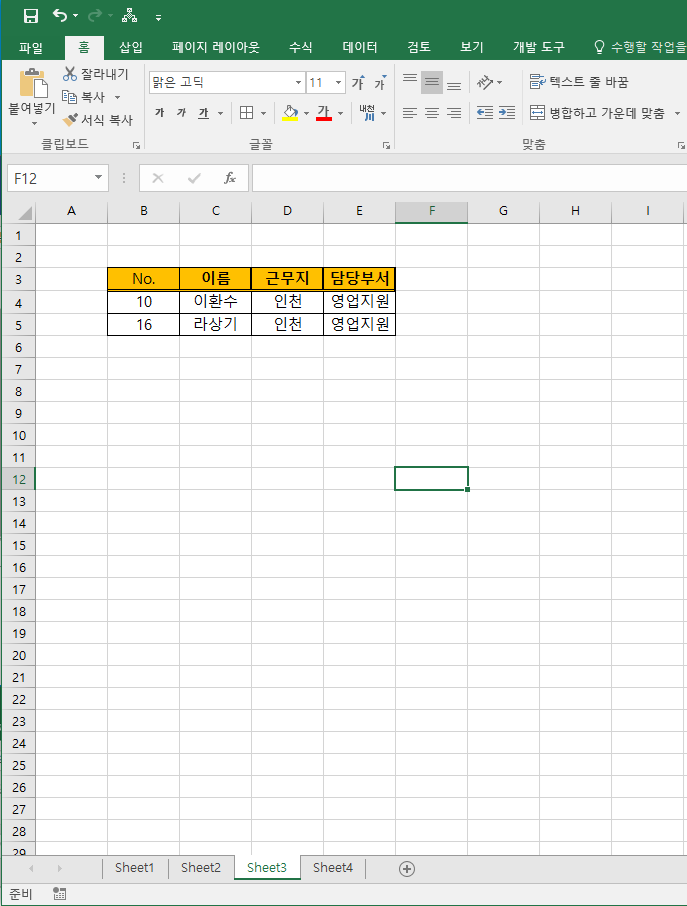Click the Select All corner triangle
Image resolution: width=687 pixels, height=906 pixels.
click(x=24, y=213)
